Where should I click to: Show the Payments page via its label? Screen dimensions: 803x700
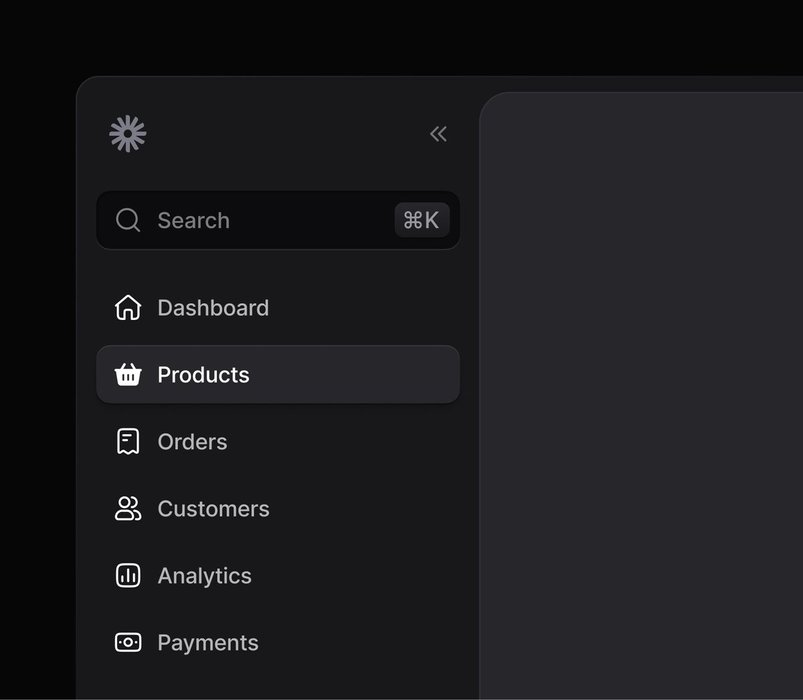tap(208, 643)
